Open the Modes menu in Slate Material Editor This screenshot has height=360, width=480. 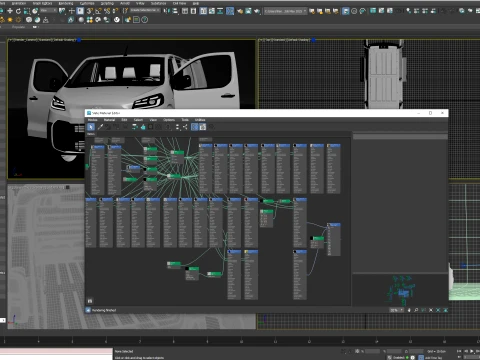coord(93,120)
